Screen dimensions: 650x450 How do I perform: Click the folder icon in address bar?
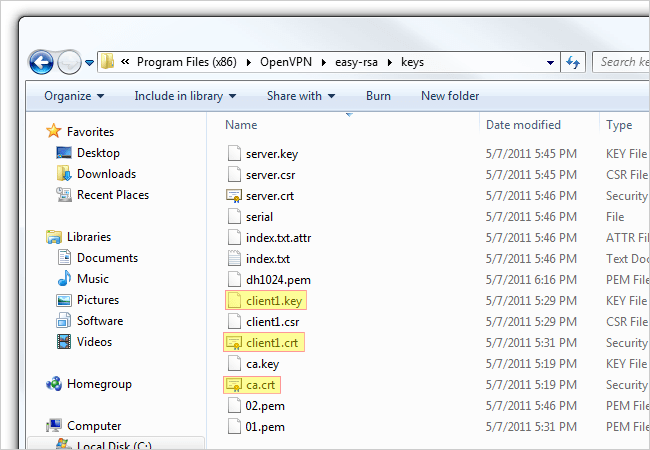click(108, 62)
